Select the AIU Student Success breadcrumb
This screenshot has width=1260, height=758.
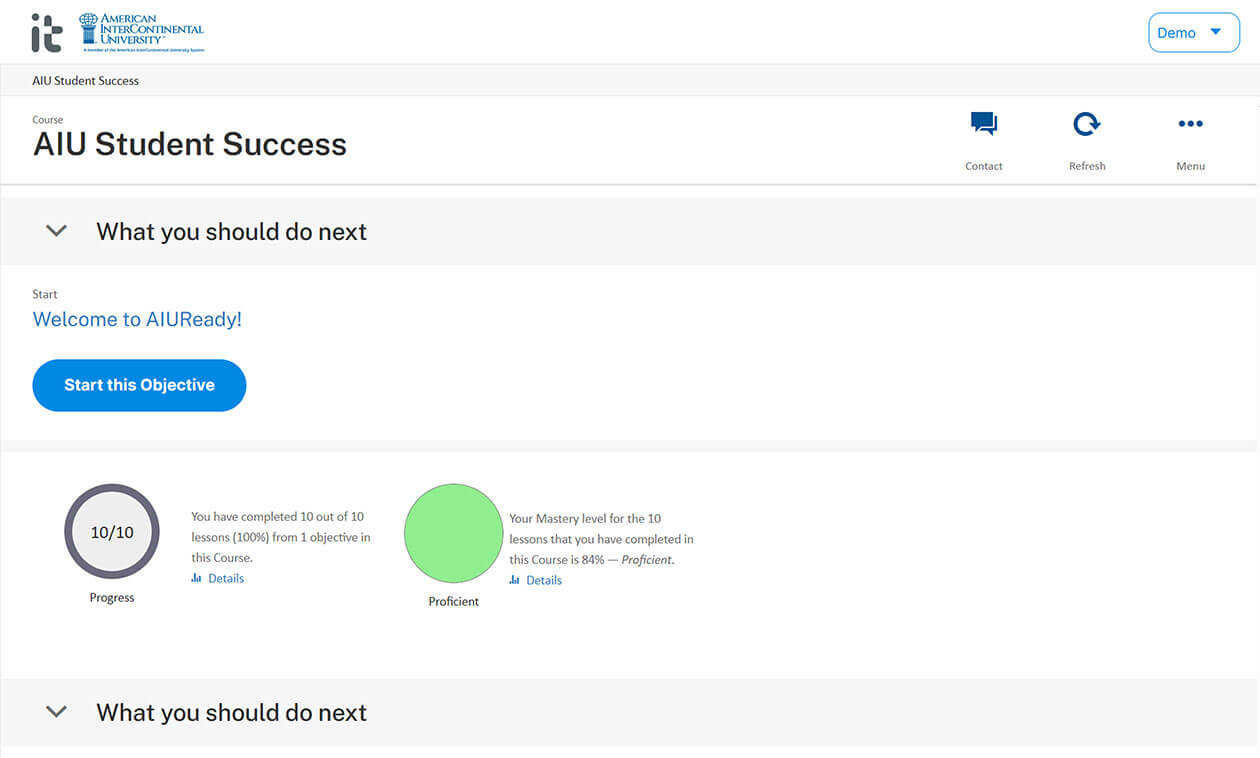click(86, 80)
